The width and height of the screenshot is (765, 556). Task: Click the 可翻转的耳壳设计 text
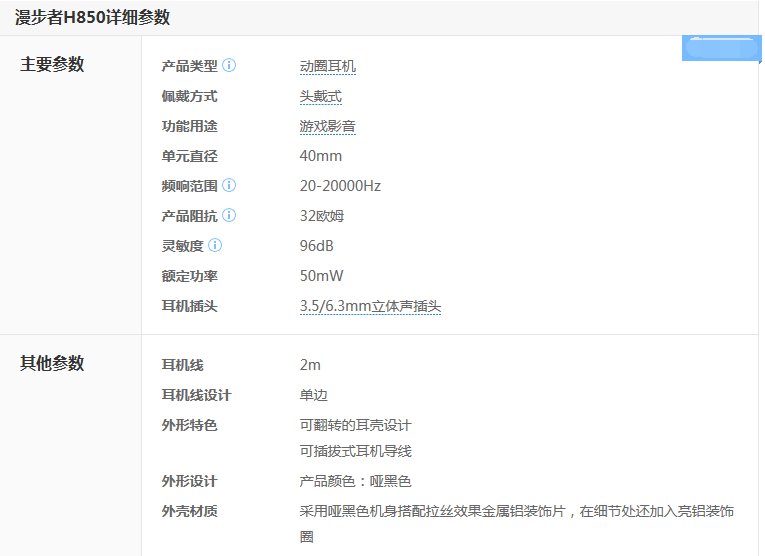(355, 425)
